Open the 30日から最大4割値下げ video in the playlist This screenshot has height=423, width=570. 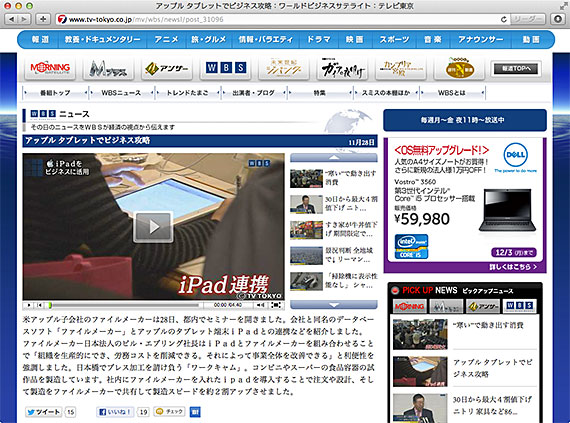click(x=334, y=204)
